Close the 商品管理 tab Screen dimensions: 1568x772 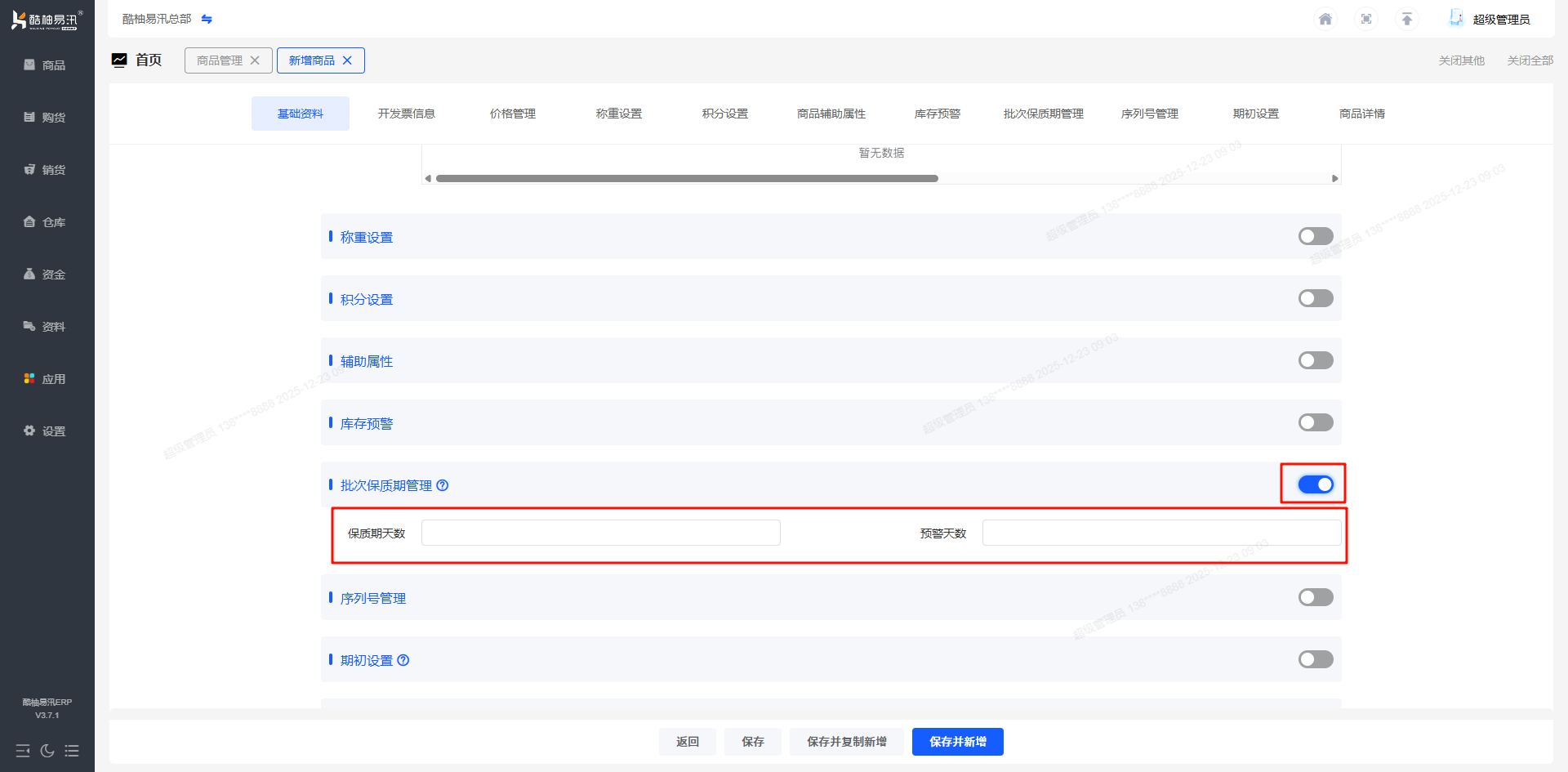[255, 60]
